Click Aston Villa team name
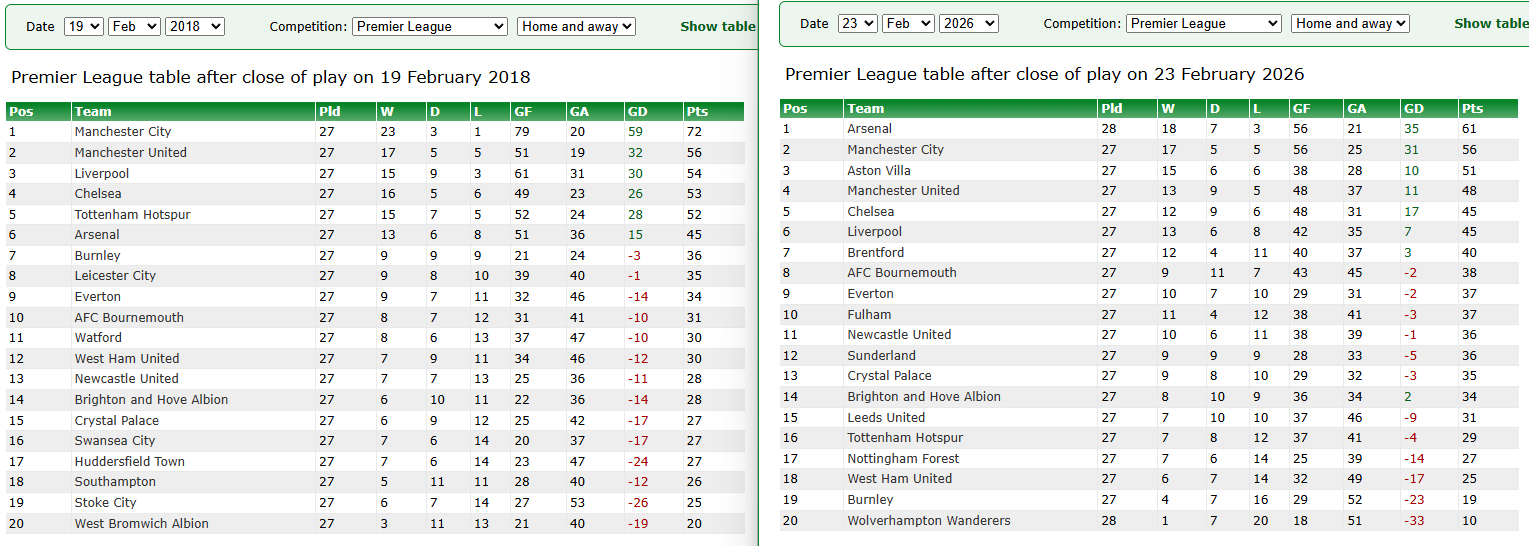This screenshot has height=546, width=1529. 879,170
